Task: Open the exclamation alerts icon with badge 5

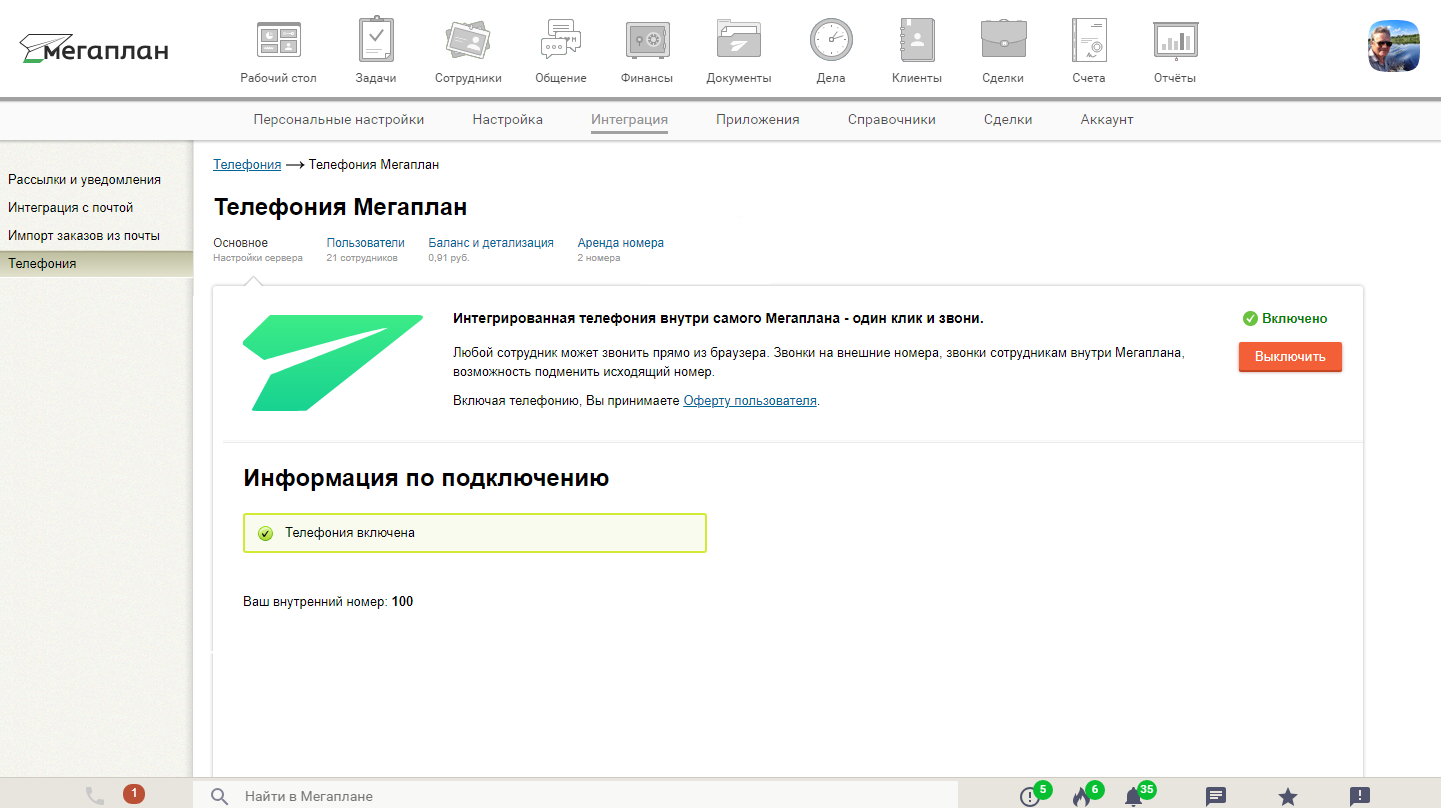Action: [1029, 796]
